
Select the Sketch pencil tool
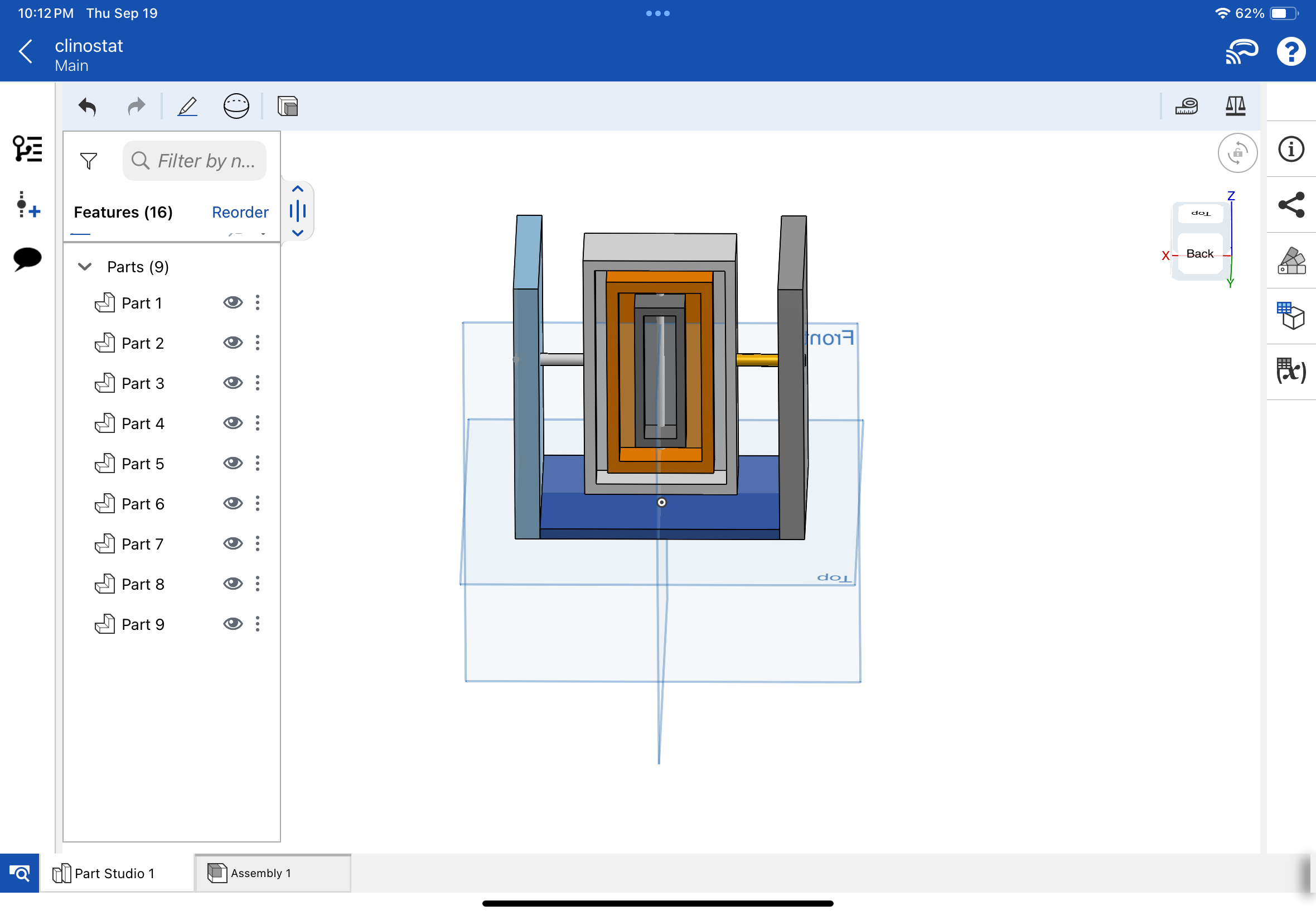click(187, 107)
